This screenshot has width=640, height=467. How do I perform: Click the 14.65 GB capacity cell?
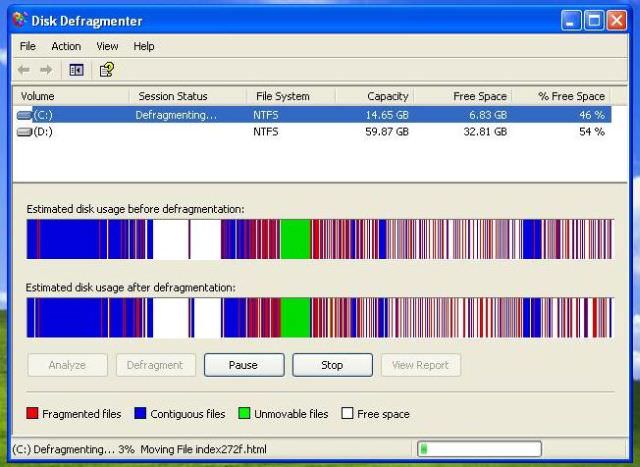(x=387, y=115)
